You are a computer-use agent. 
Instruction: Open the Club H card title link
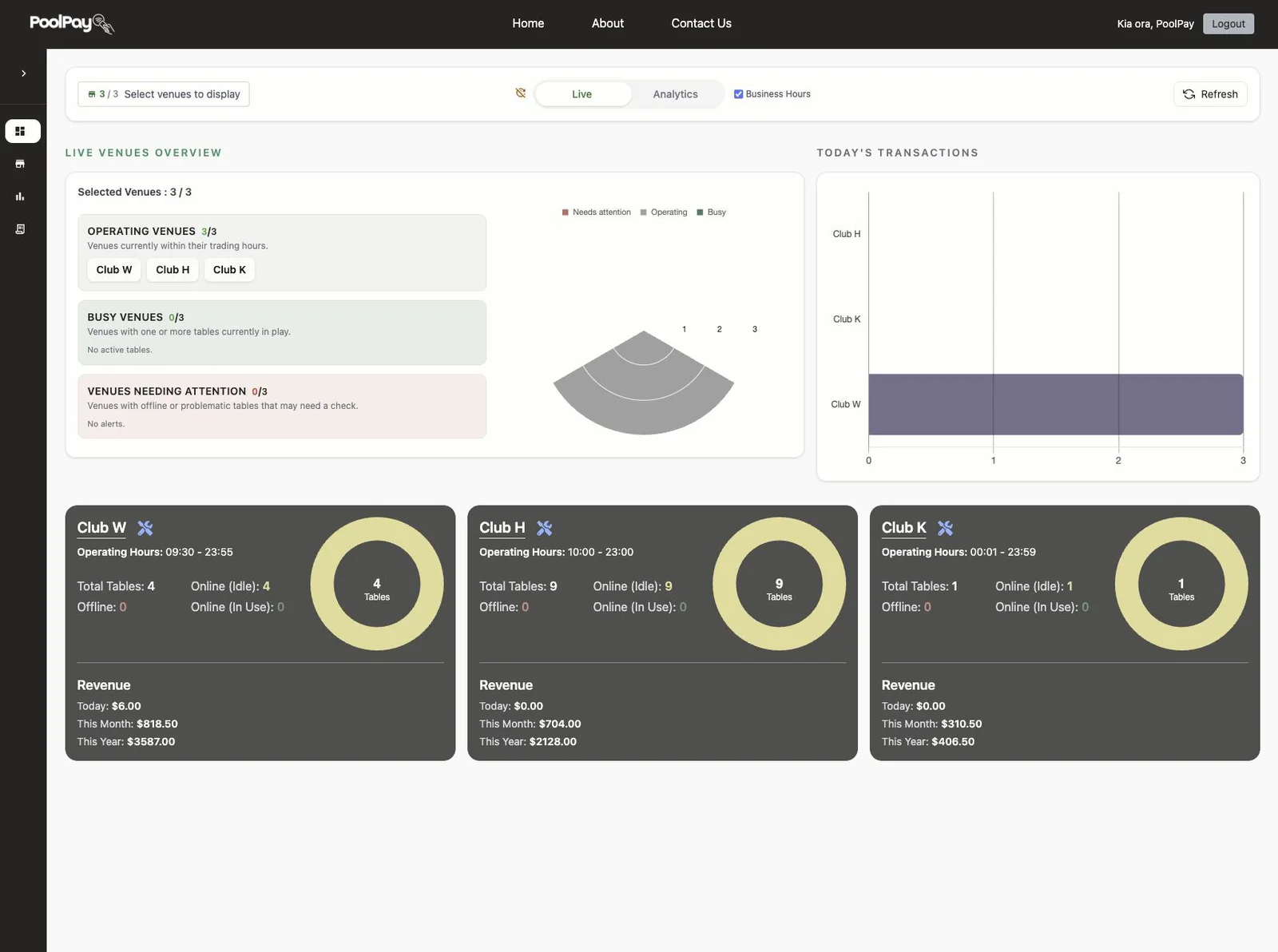point(502,528)
